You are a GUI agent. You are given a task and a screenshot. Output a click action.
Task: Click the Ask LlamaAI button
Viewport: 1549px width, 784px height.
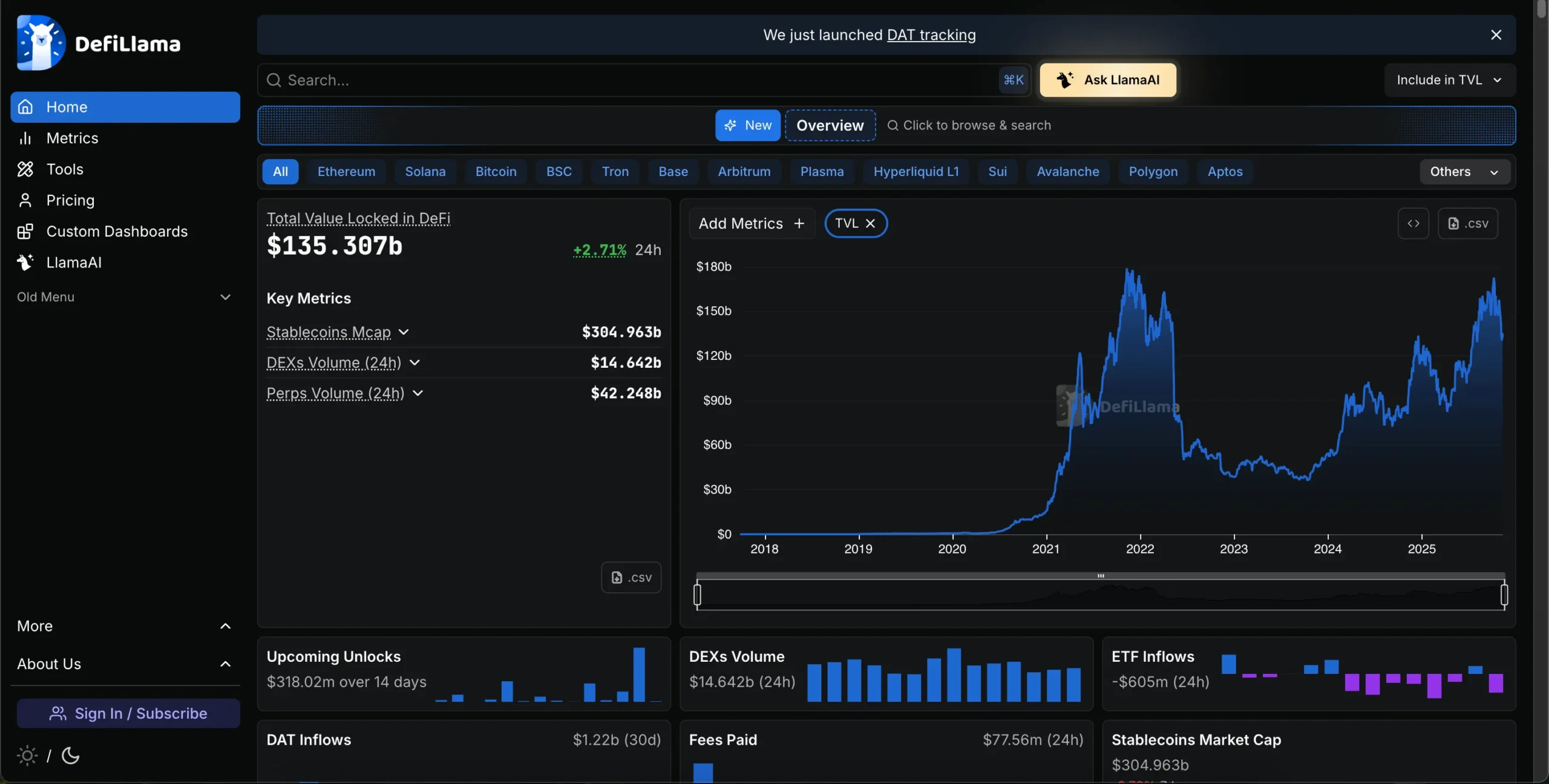click(x=1107, y=80)
